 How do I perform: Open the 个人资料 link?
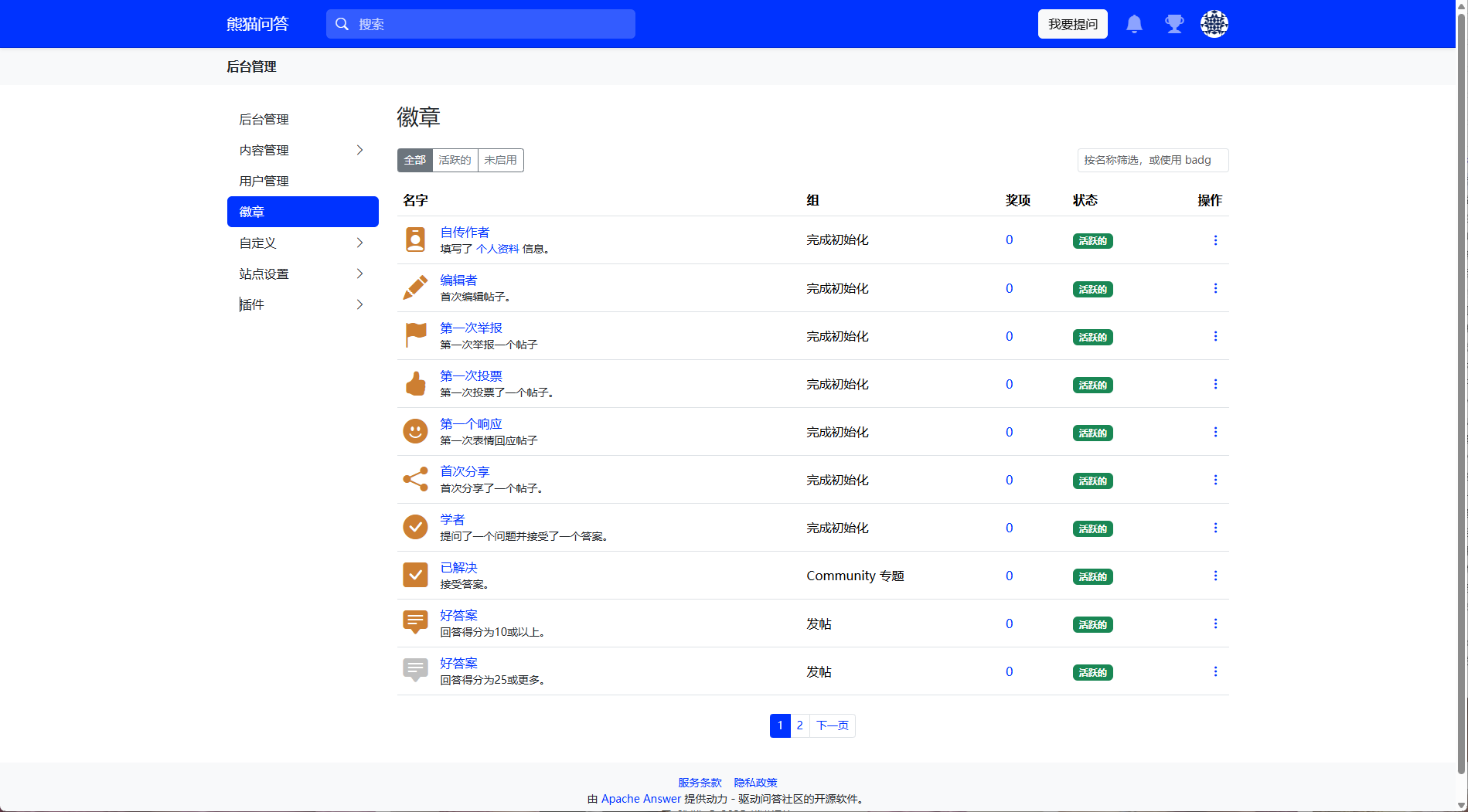coord(497,249)
